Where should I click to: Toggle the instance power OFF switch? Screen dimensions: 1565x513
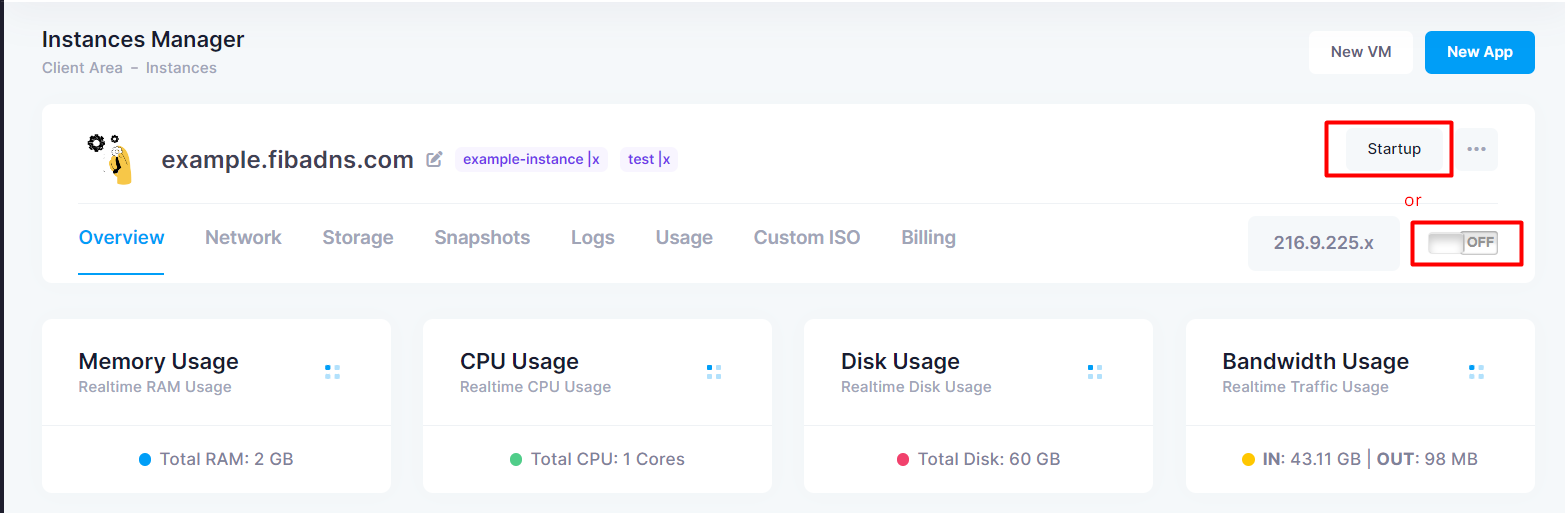[1463, 242]
